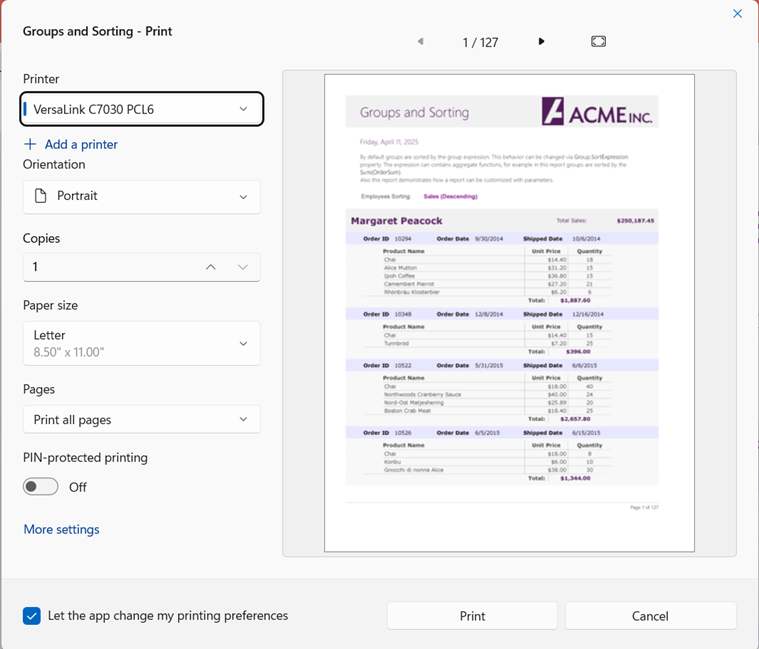Viewport: 759px width, 649px height.
Task: Open the Letter paper size dropdown
Action: click(x=142, y=343)
